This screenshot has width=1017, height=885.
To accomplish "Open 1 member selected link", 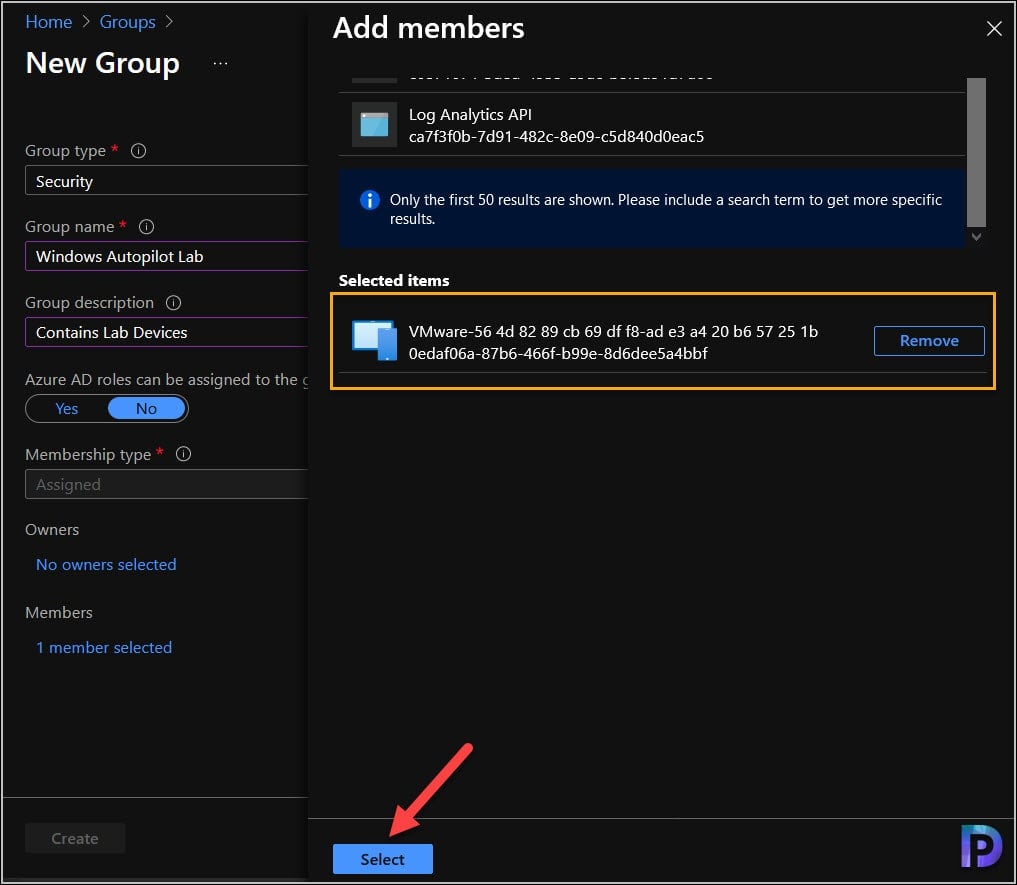I will coord(104,648).
